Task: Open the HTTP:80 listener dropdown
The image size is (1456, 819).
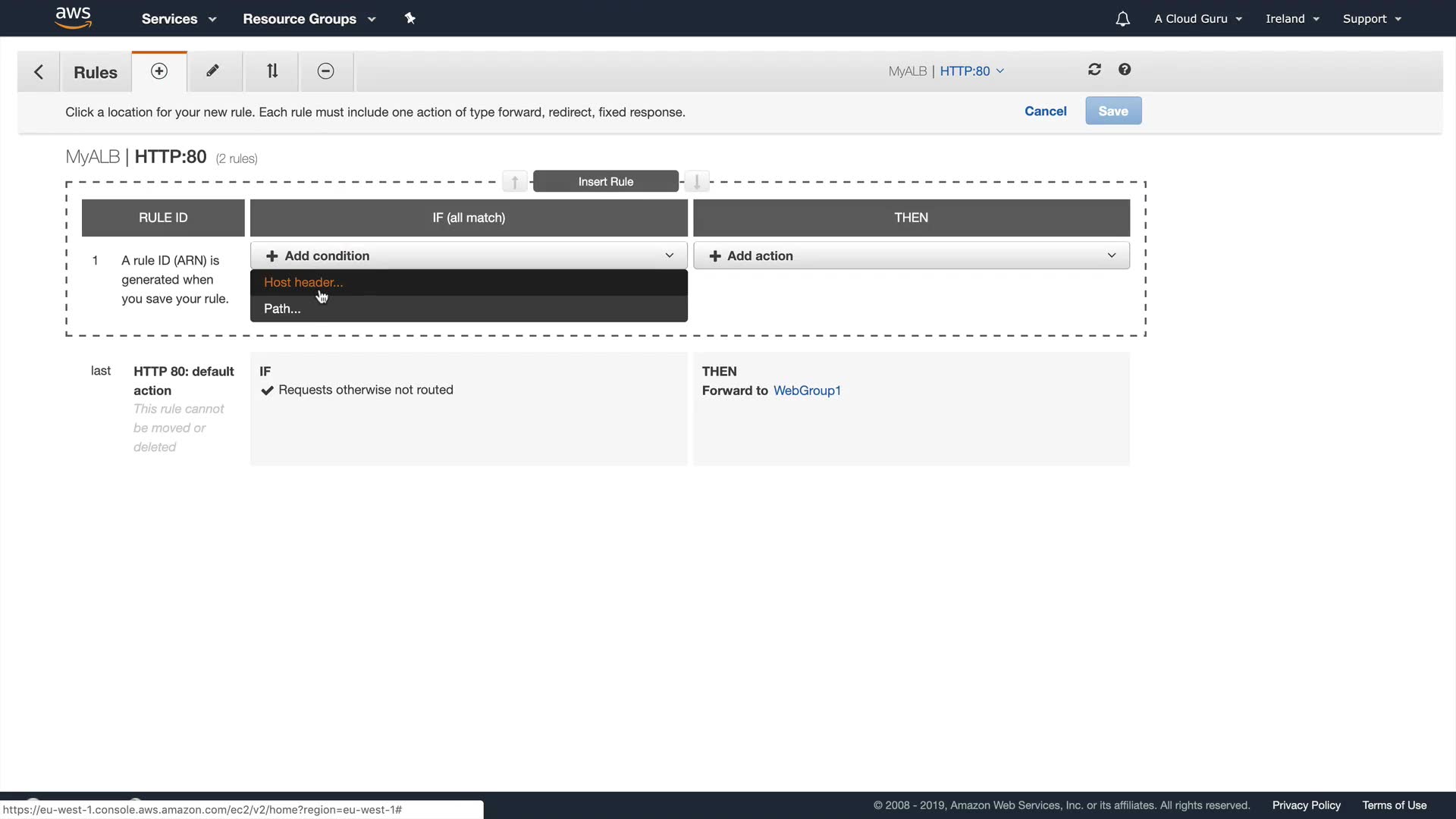Action: (971, 71)
